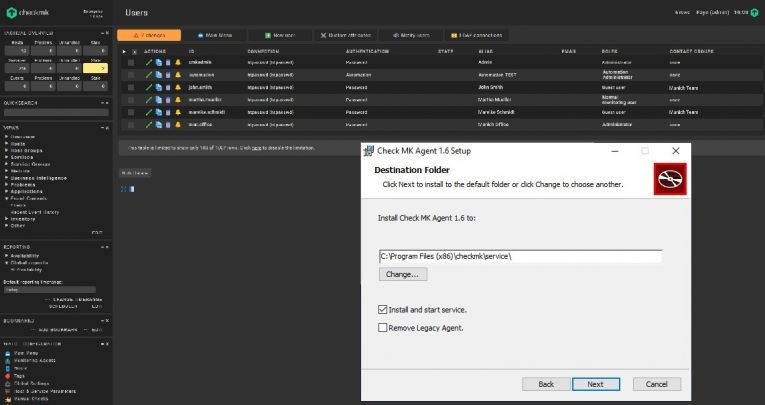This screenshot has height=405, width=765.
Task: Click the install destination folder path field
Action: pyautogui.click(x=520, y=256)
